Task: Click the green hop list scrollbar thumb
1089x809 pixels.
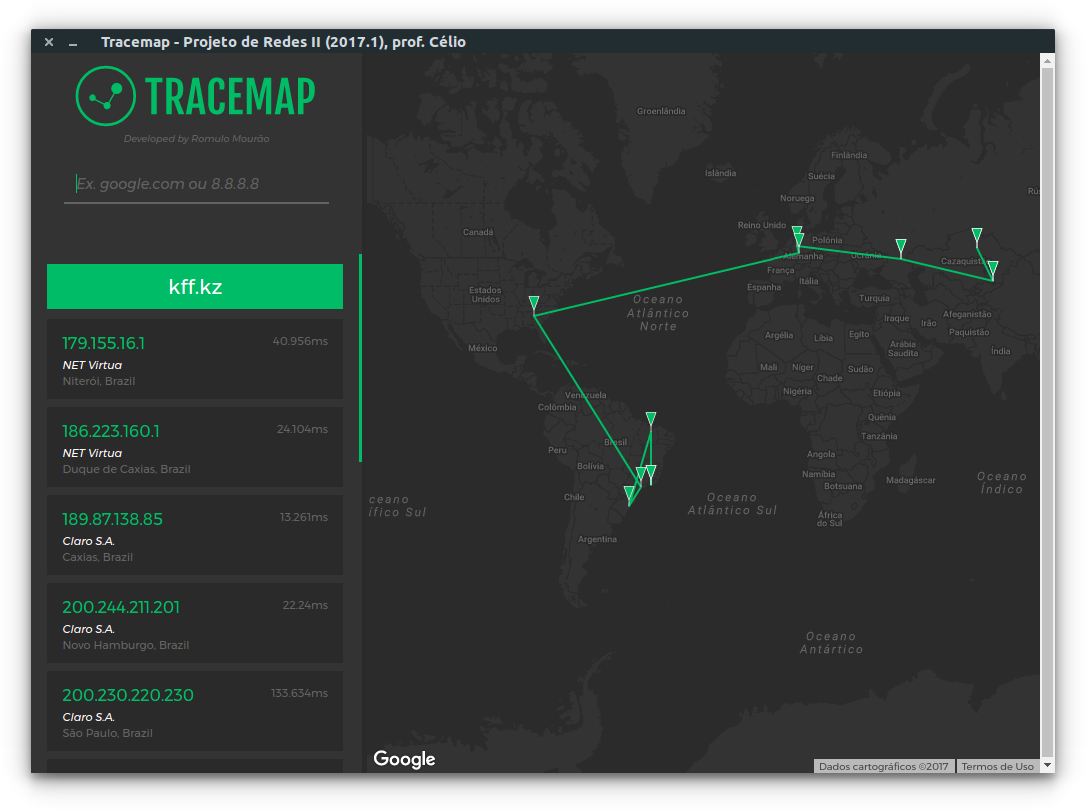Action: pos(360,358)
